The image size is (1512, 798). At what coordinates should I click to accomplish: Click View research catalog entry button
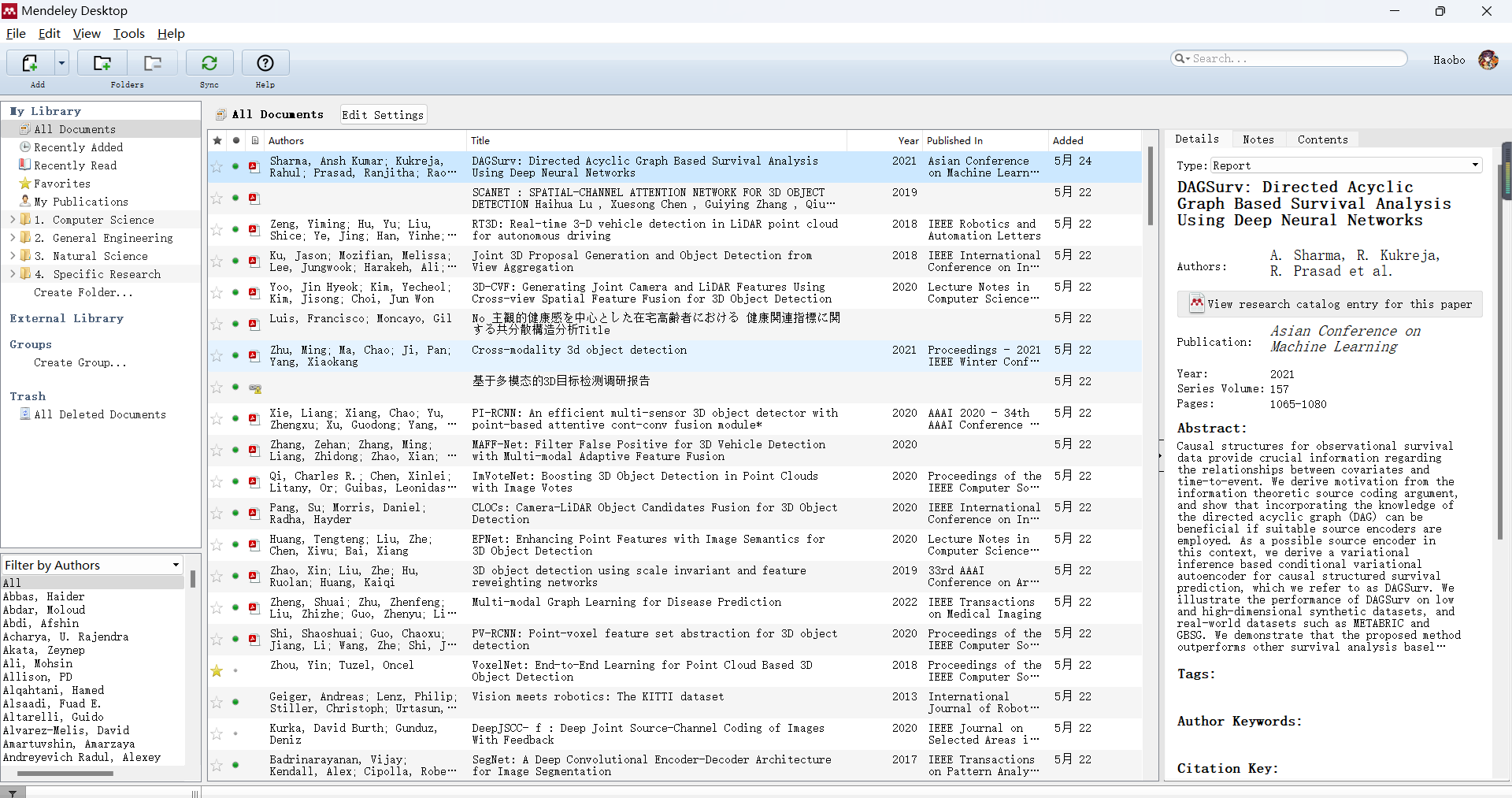coord(1329,304)
